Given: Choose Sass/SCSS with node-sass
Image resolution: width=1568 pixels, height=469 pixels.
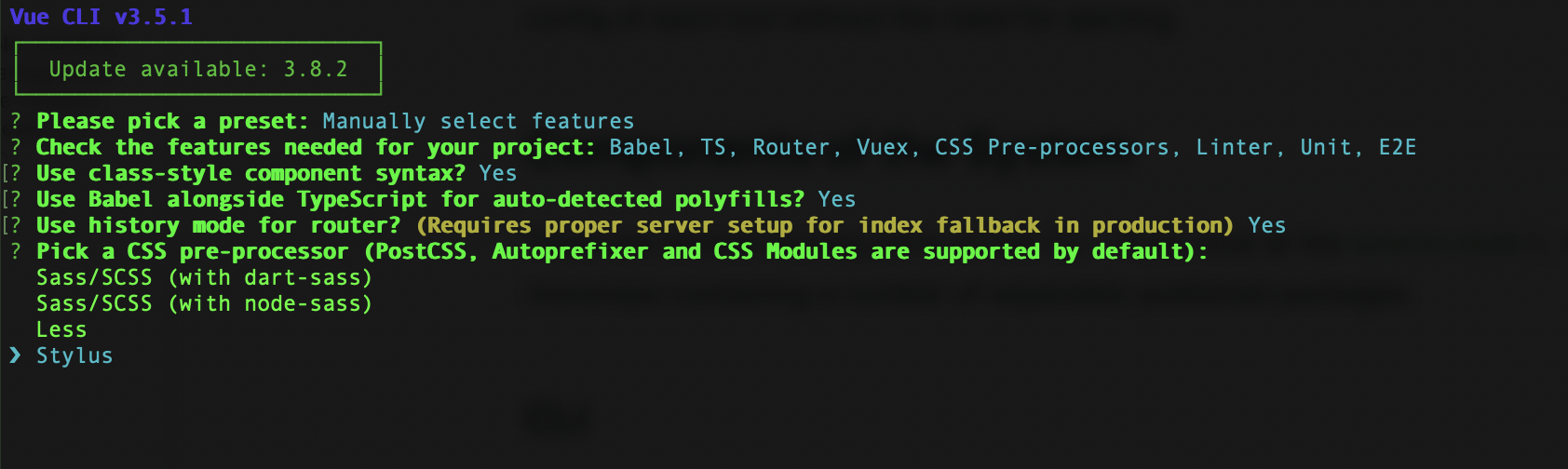Looking at the screenshot, I should (204, 303).
